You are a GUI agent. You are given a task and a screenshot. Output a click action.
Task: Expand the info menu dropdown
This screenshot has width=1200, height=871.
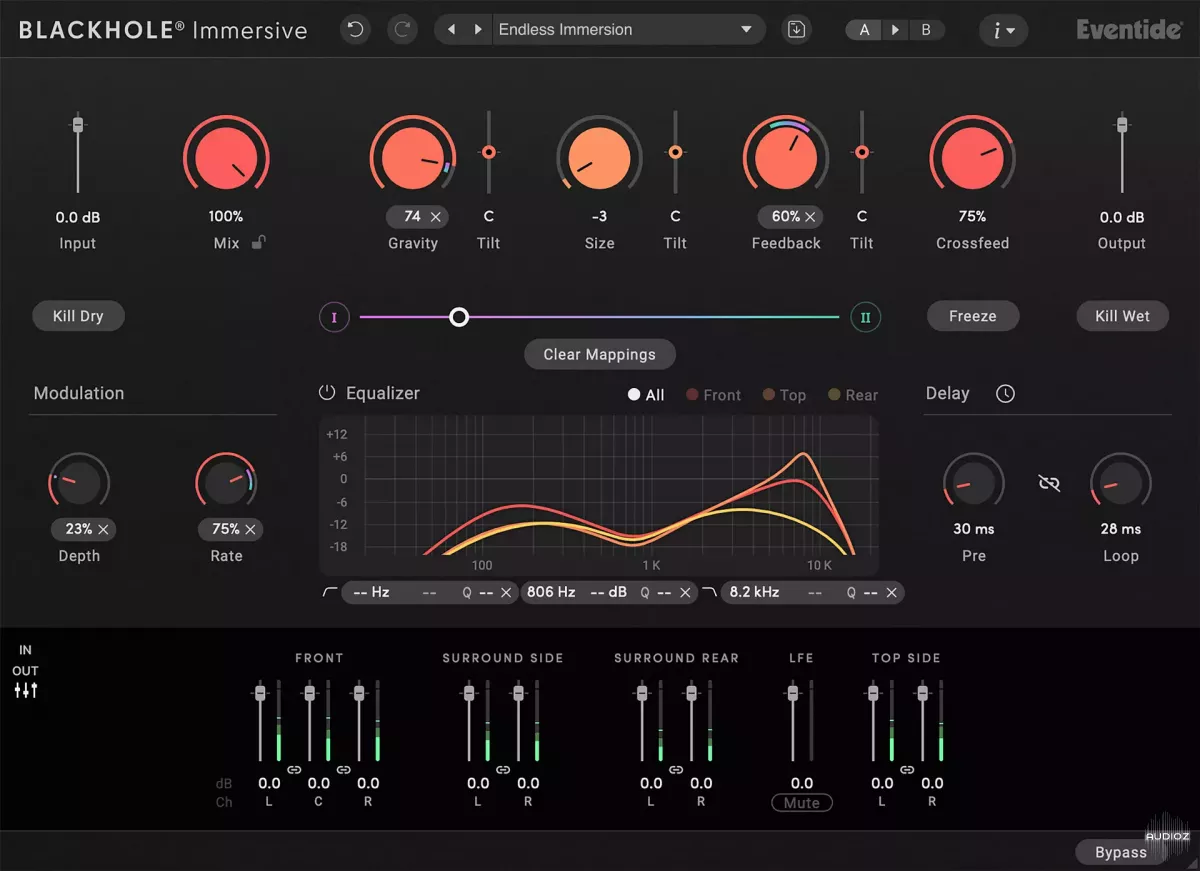coord(1003,30)
